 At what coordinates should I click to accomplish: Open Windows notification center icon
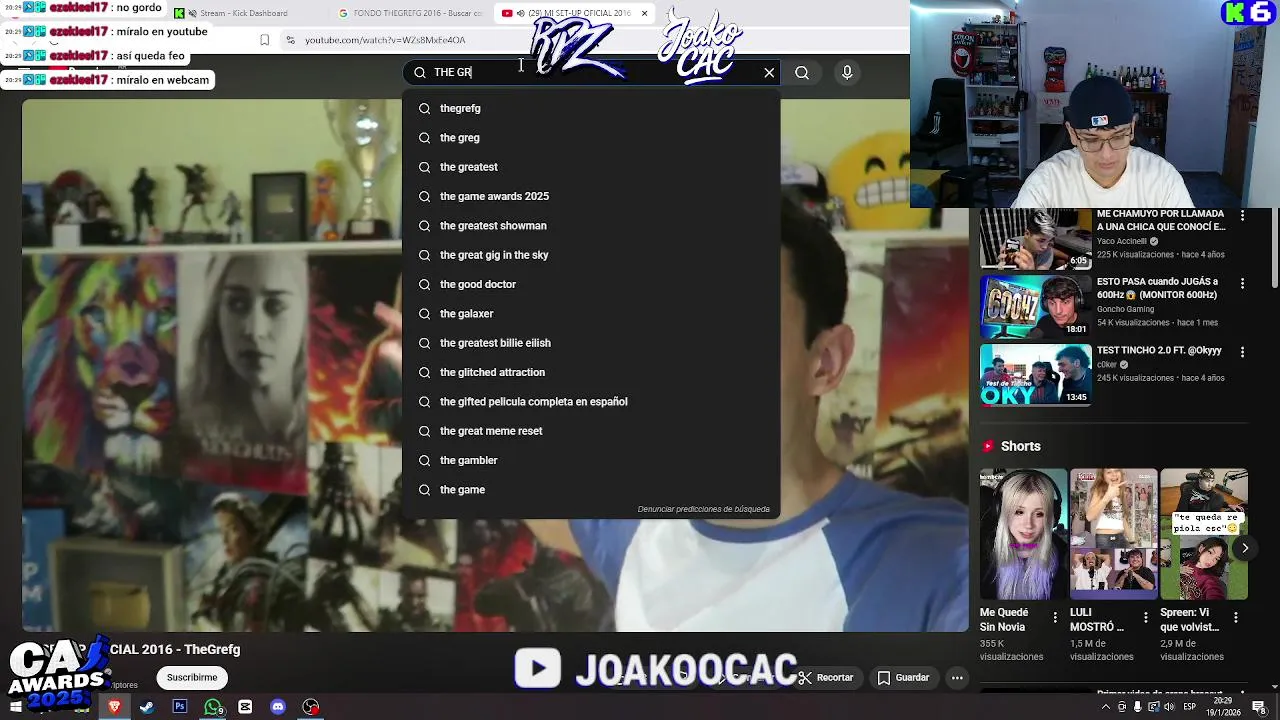[x=1259, y=707]
